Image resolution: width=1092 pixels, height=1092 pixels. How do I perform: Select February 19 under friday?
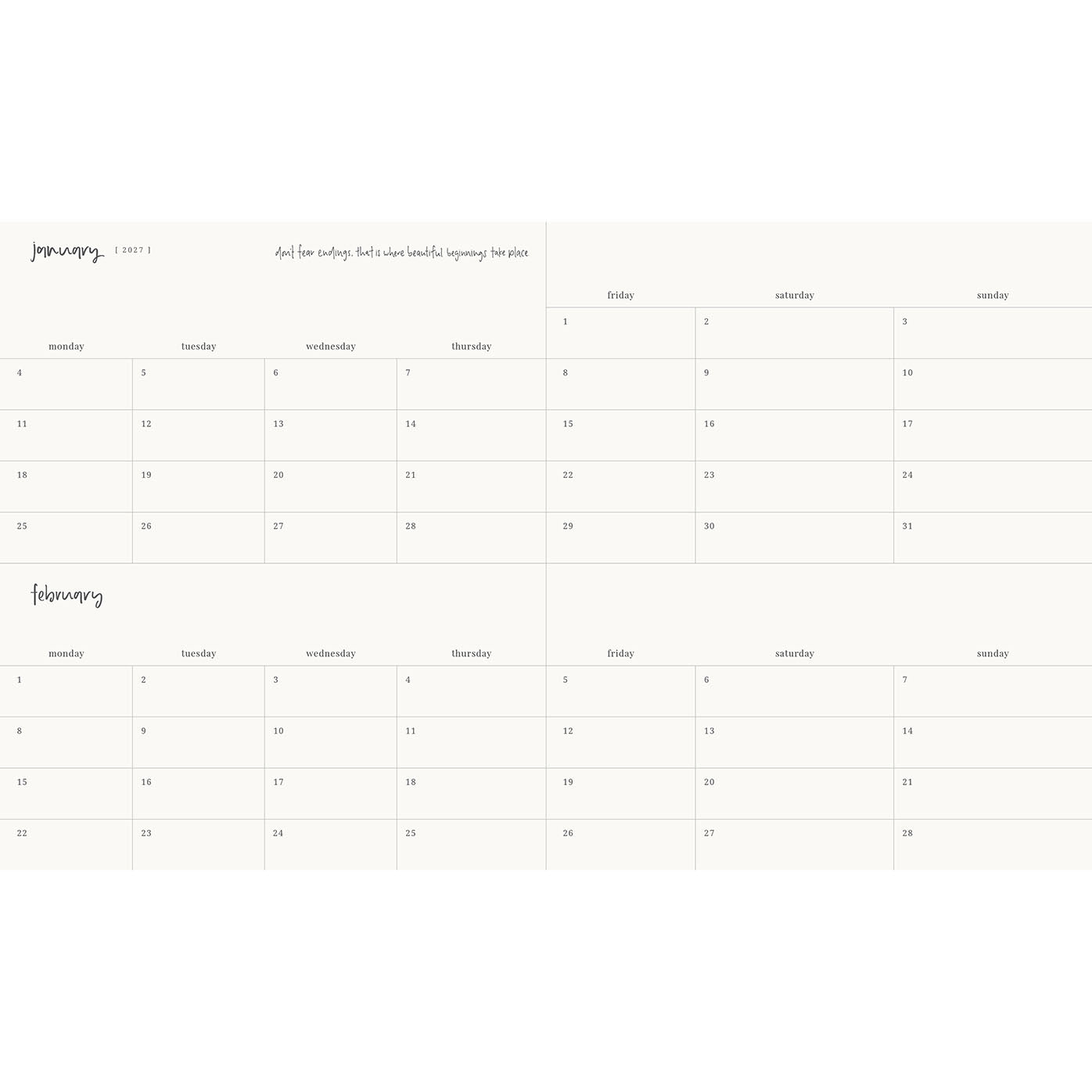coord(620,794)
